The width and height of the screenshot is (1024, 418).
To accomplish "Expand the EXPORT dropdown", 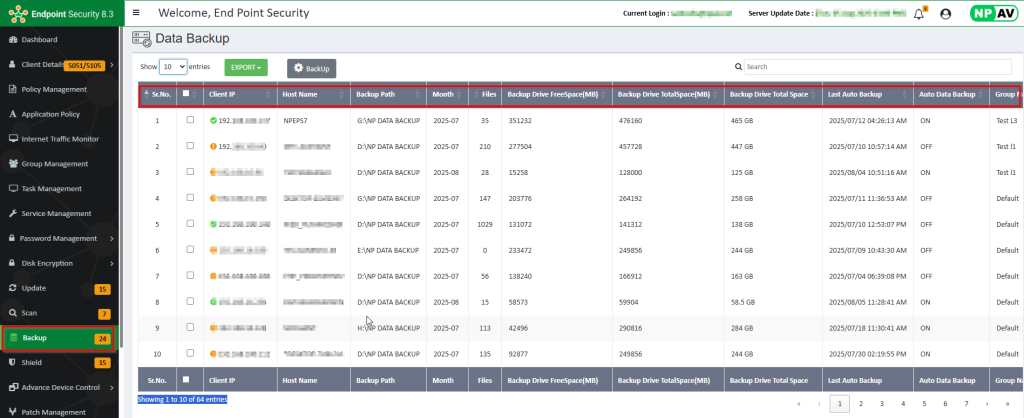I will point(246,67).
